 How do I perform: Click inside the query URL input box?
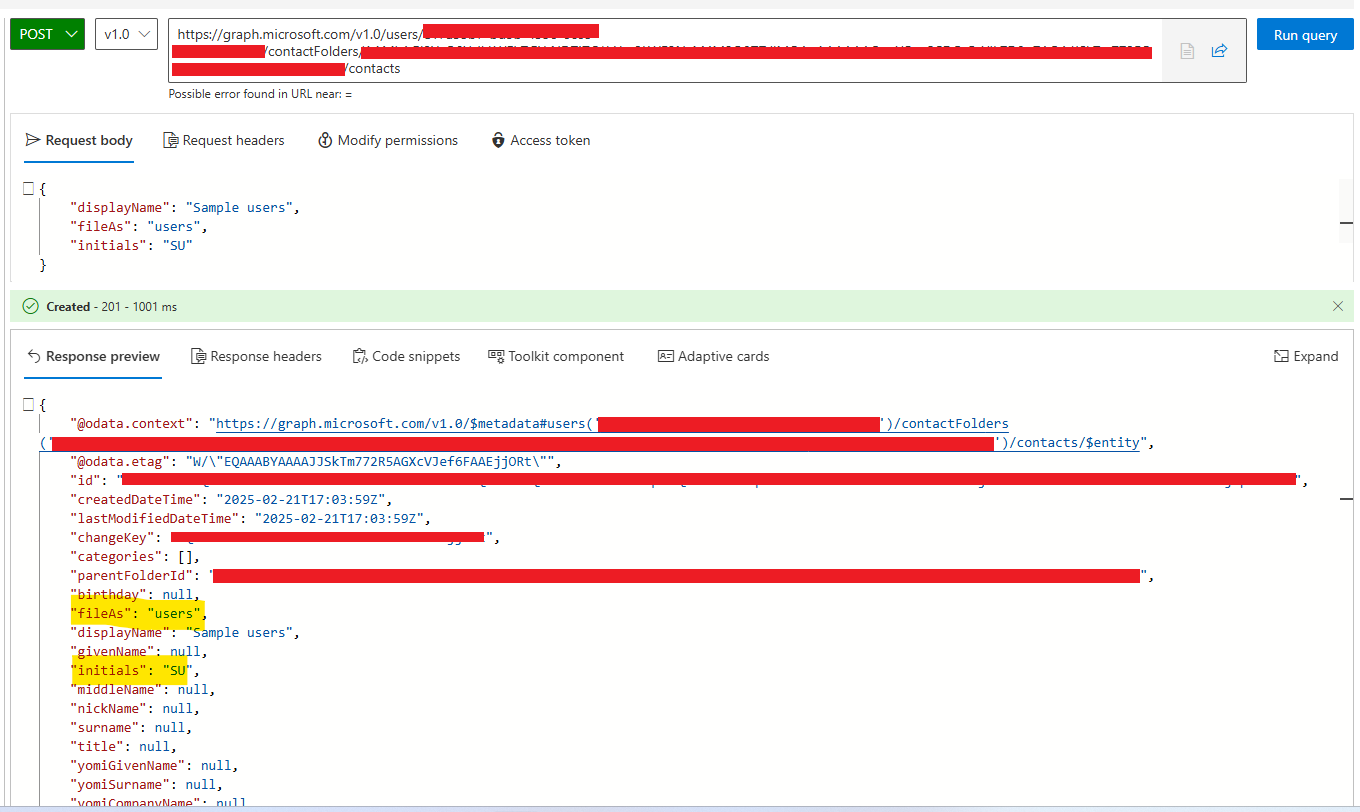tap(664, 50)
